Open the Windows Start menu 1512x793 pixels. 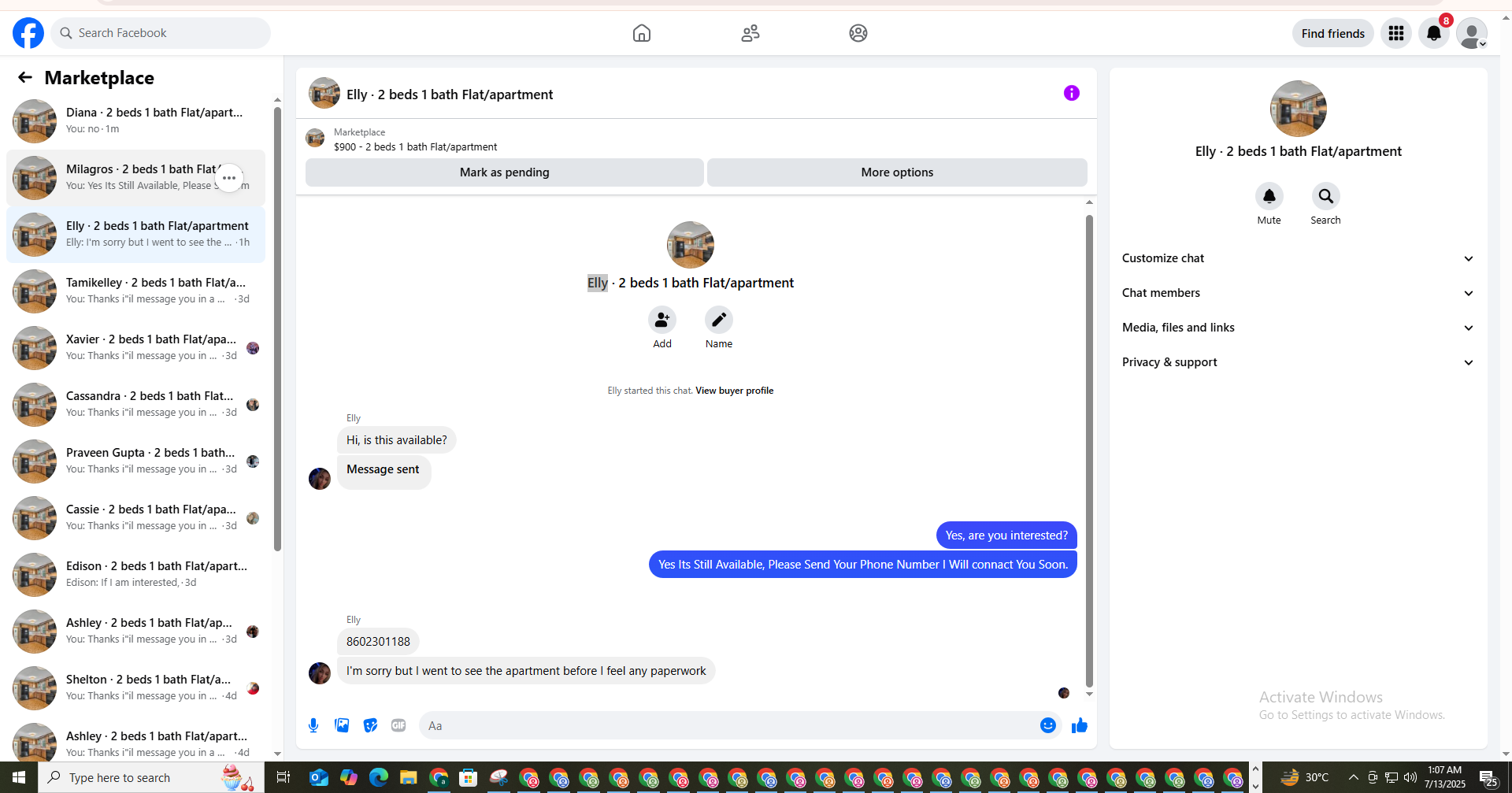[x=19, y=777]
